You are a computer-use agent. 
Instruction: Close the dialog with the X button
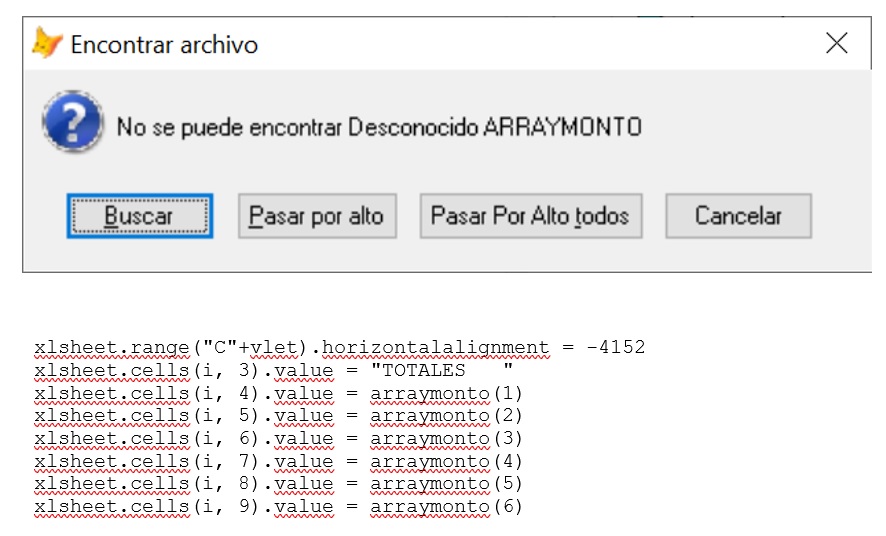point(836,43)
